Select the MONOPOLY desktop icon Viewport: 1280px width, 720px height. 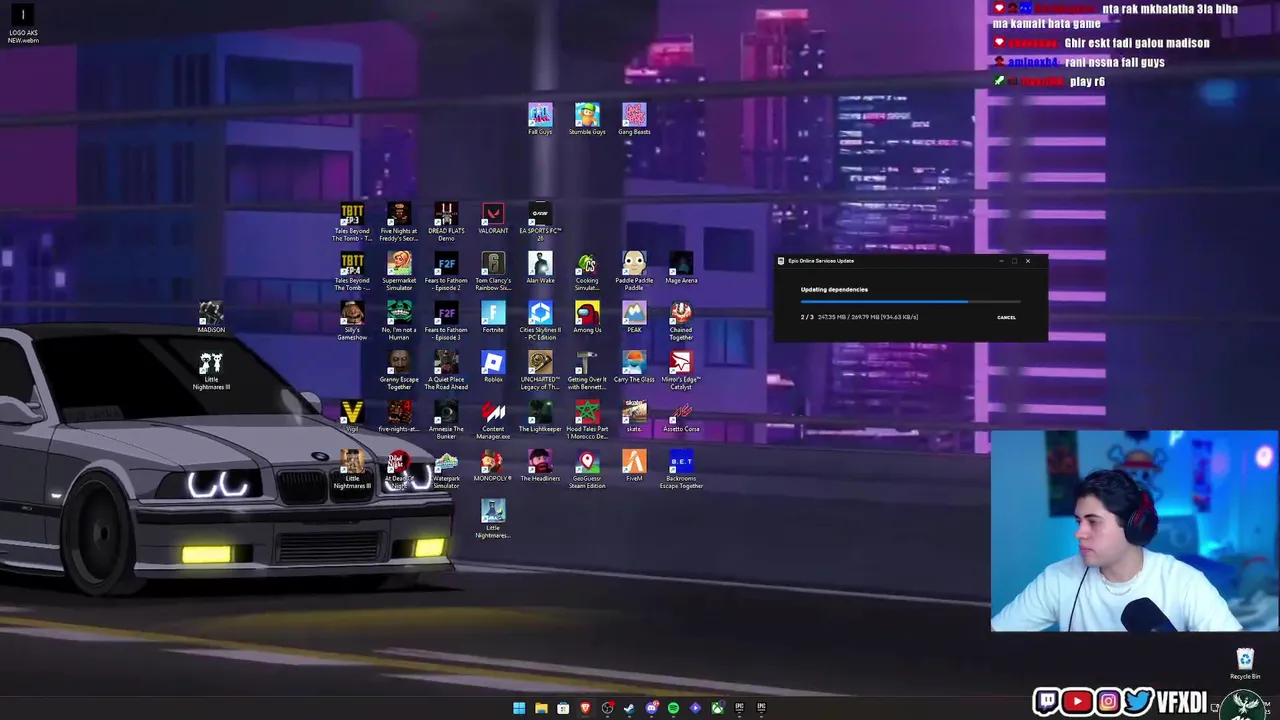click(493, 466)
